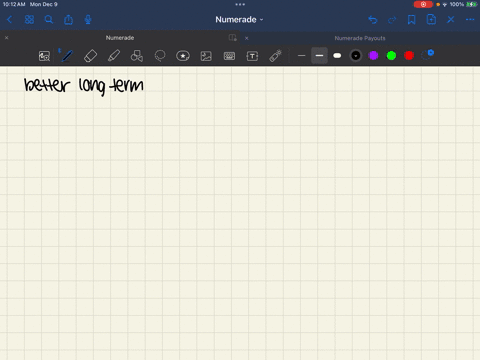Select the zoom window tool
The image size is (480, 360).
44,56
